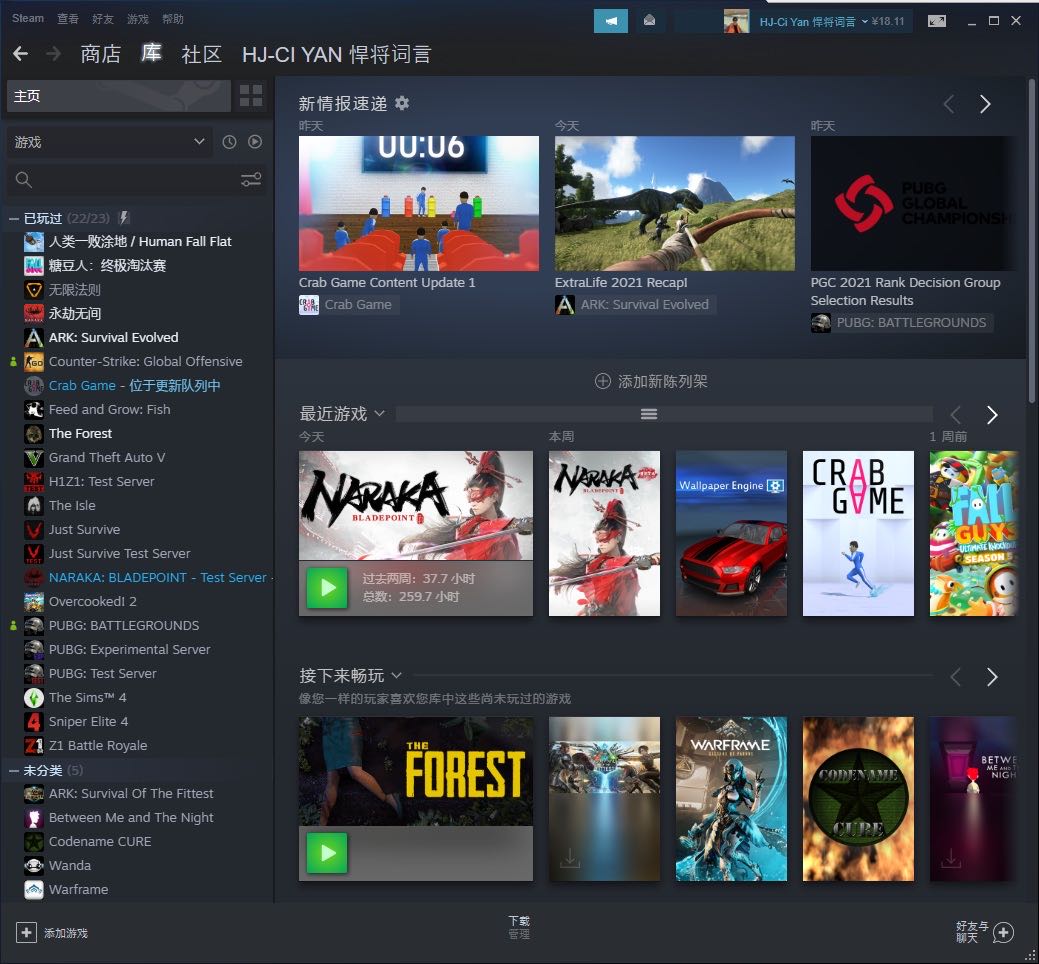The width and height of the screenshot is (1039, 964).
Task: Toggle Big Picture mode icon
Action: click(x=936, y=20)
